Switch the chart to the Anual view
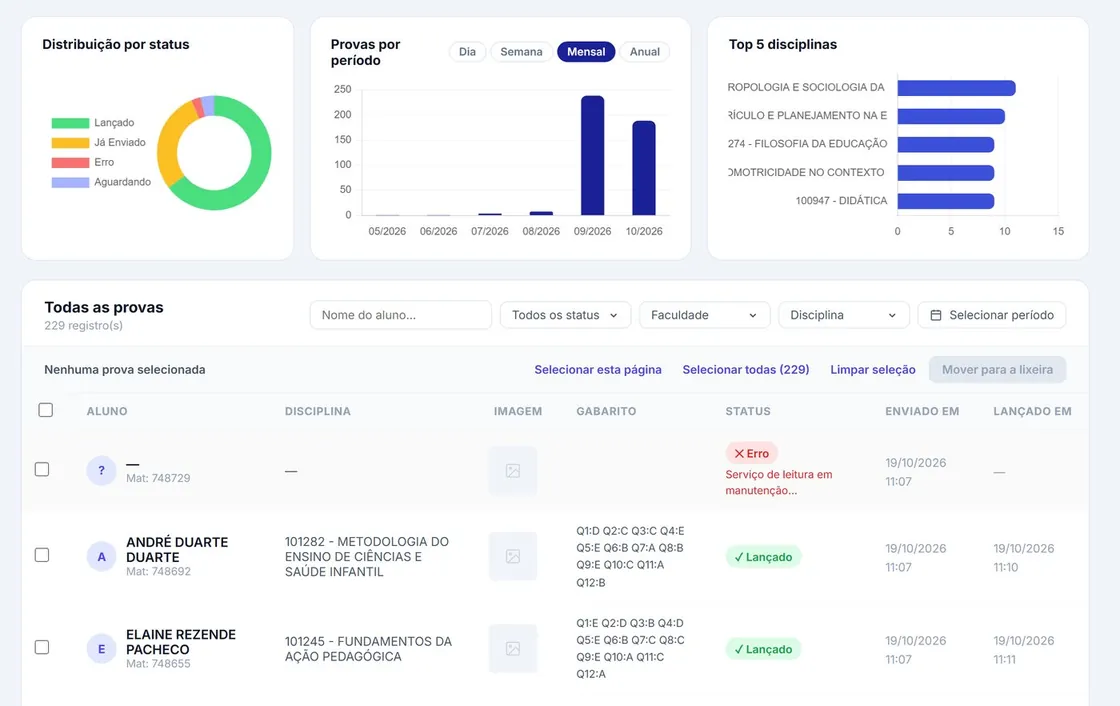This screenshot has height=706, width=1120. pyautogui.click(x=644, y=51)
